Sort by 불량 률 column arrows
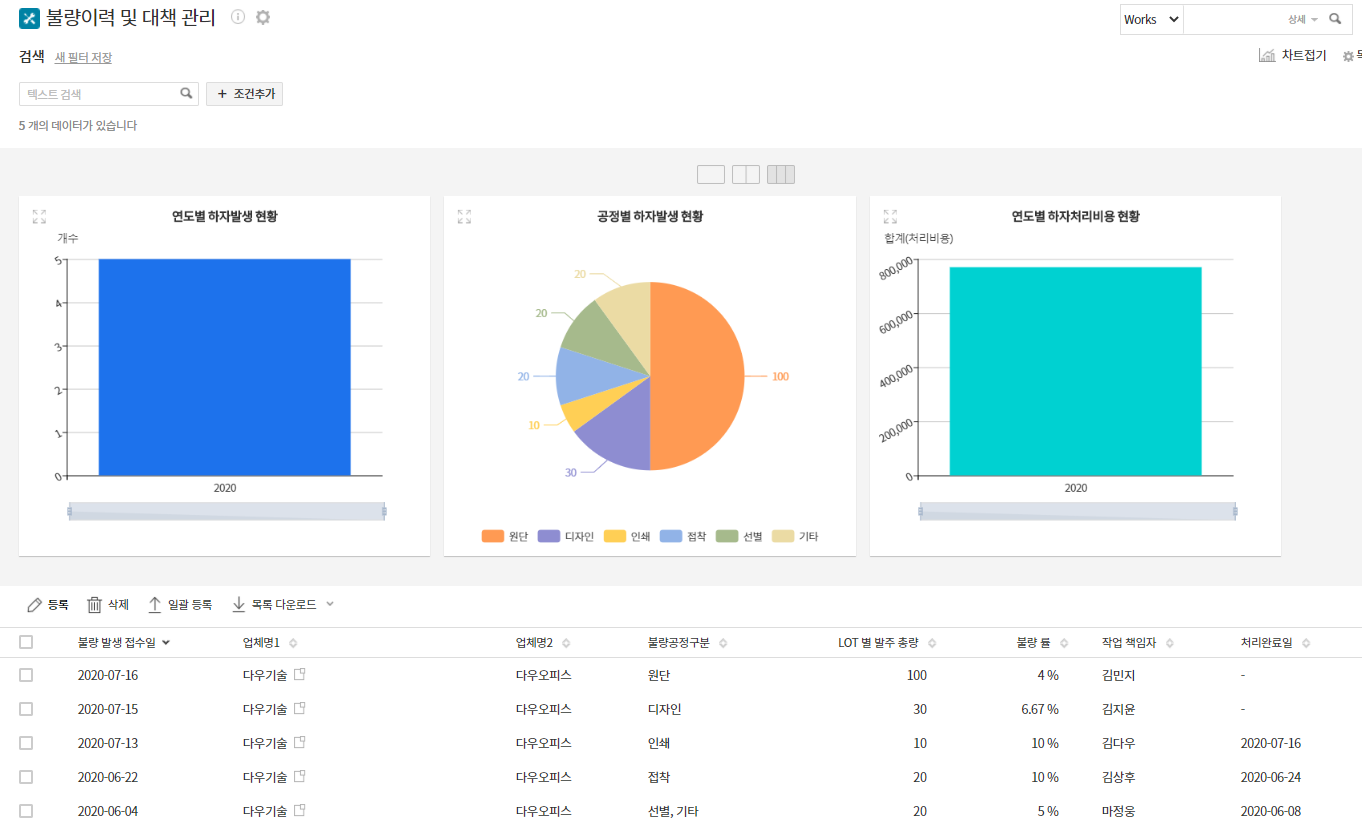 tap(1064, 643)
